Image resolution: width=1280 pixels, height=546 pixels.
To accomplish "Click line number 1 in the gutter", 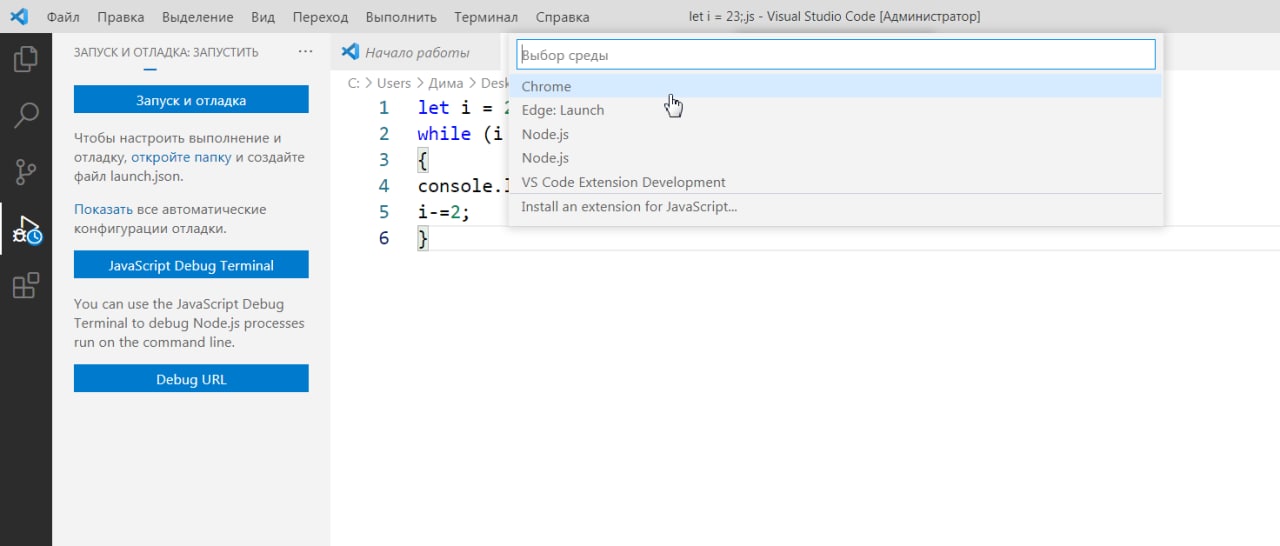I will pos(384,108).
